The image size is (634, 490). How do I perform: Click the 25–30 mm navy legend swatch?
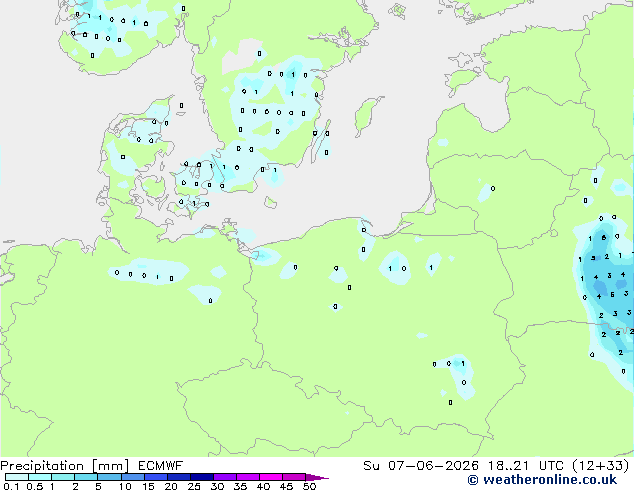pos(202,477)
